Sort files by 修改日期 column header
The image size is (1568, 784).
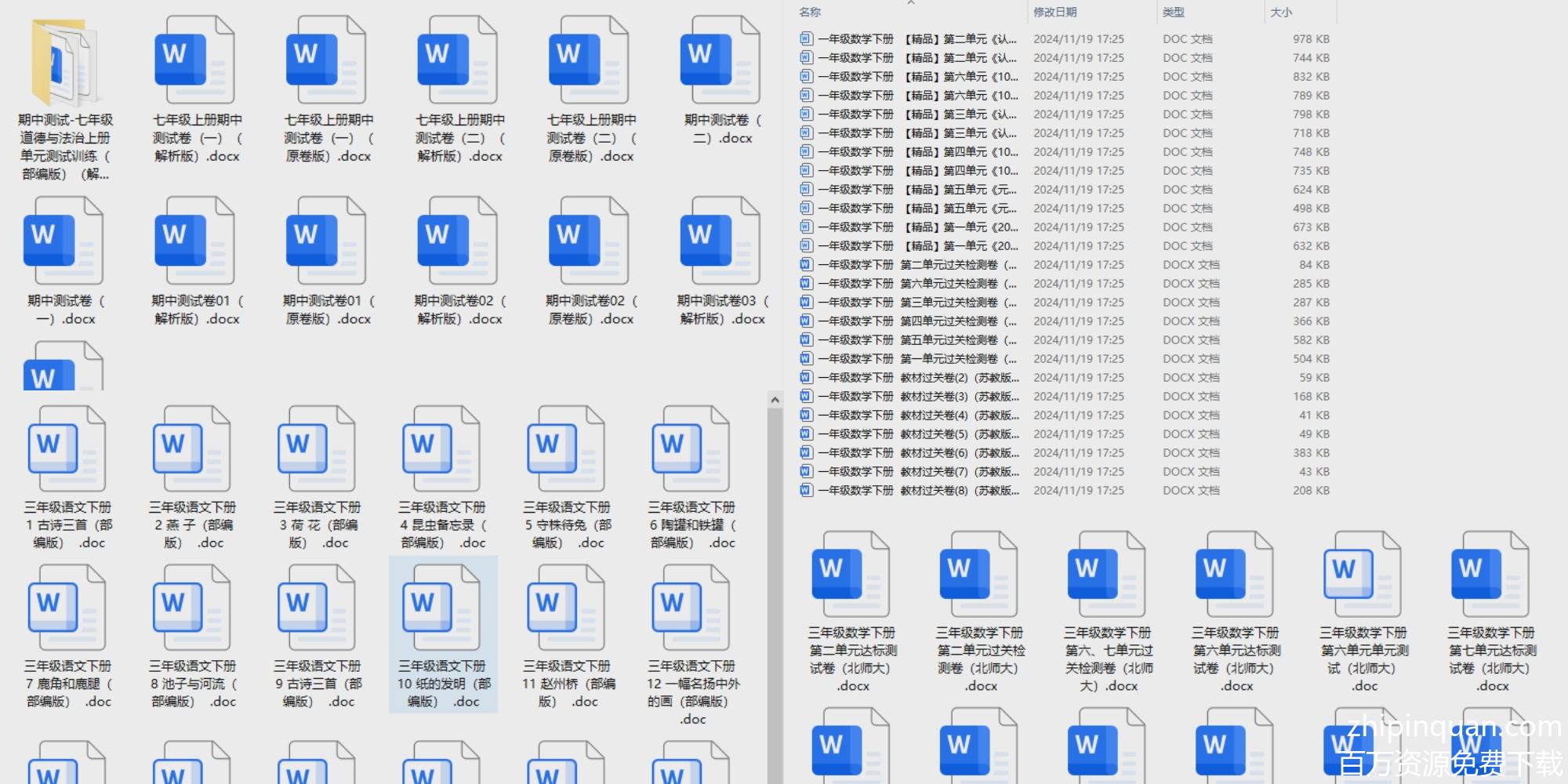tap(1054, 12)
